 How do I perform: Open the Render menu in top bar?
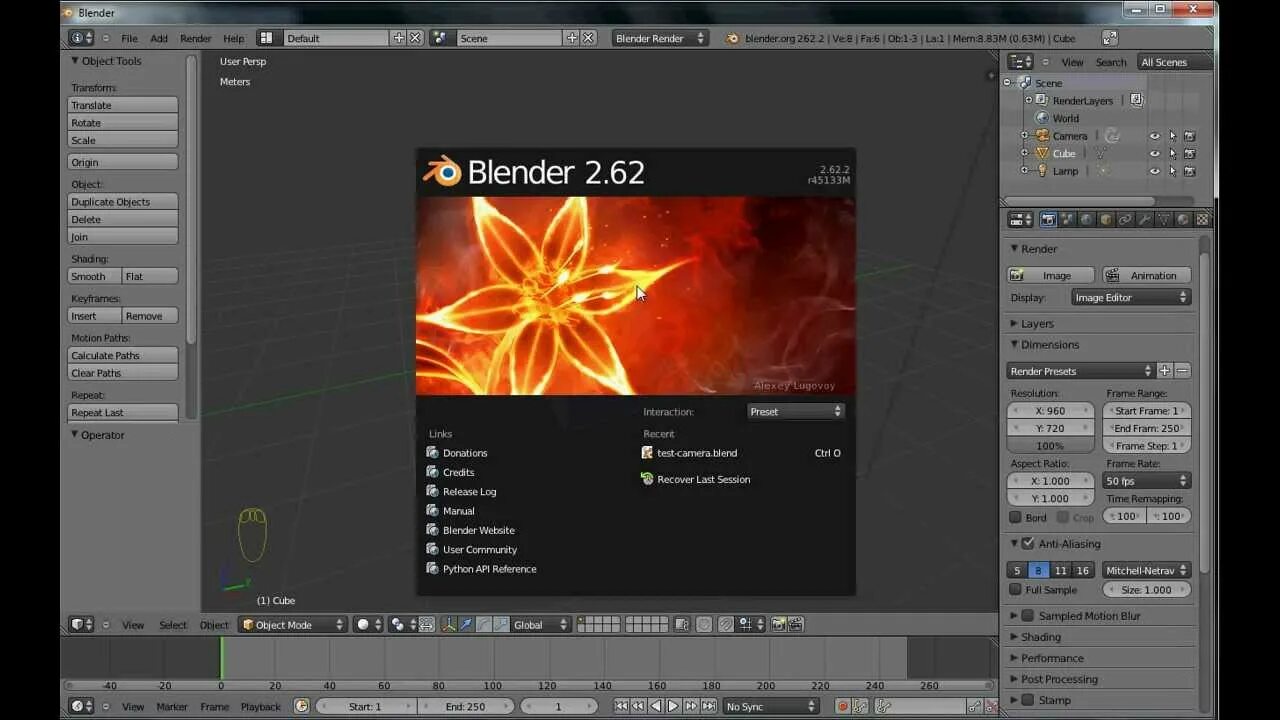tap(195, 38)
